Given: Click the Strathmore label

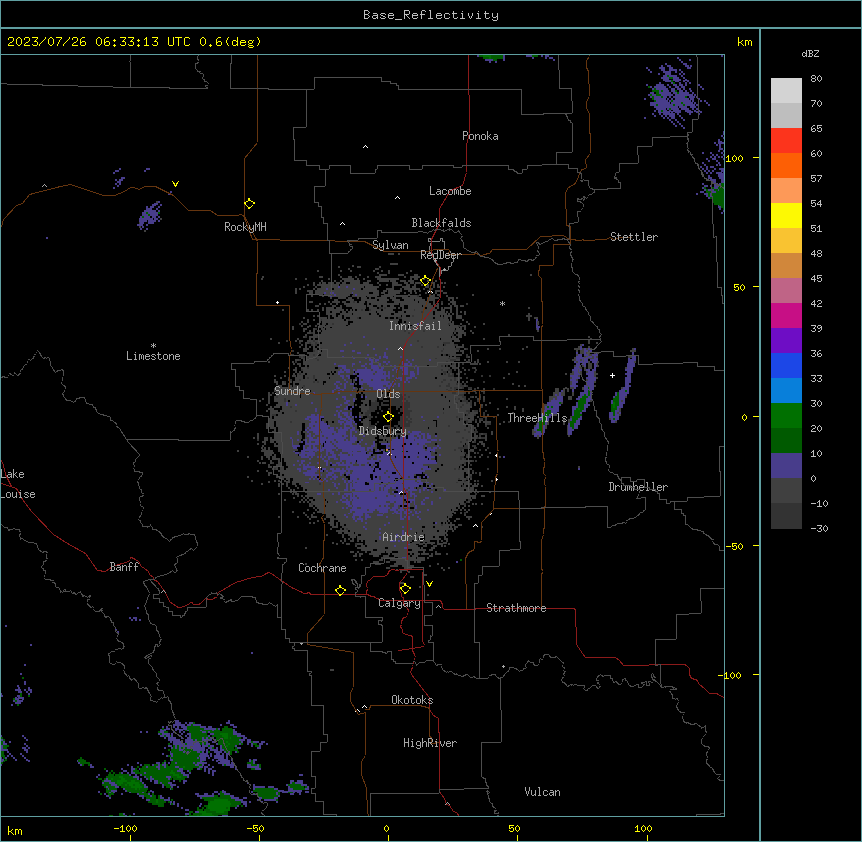Looking at the screenshot, I should [516, 608].
